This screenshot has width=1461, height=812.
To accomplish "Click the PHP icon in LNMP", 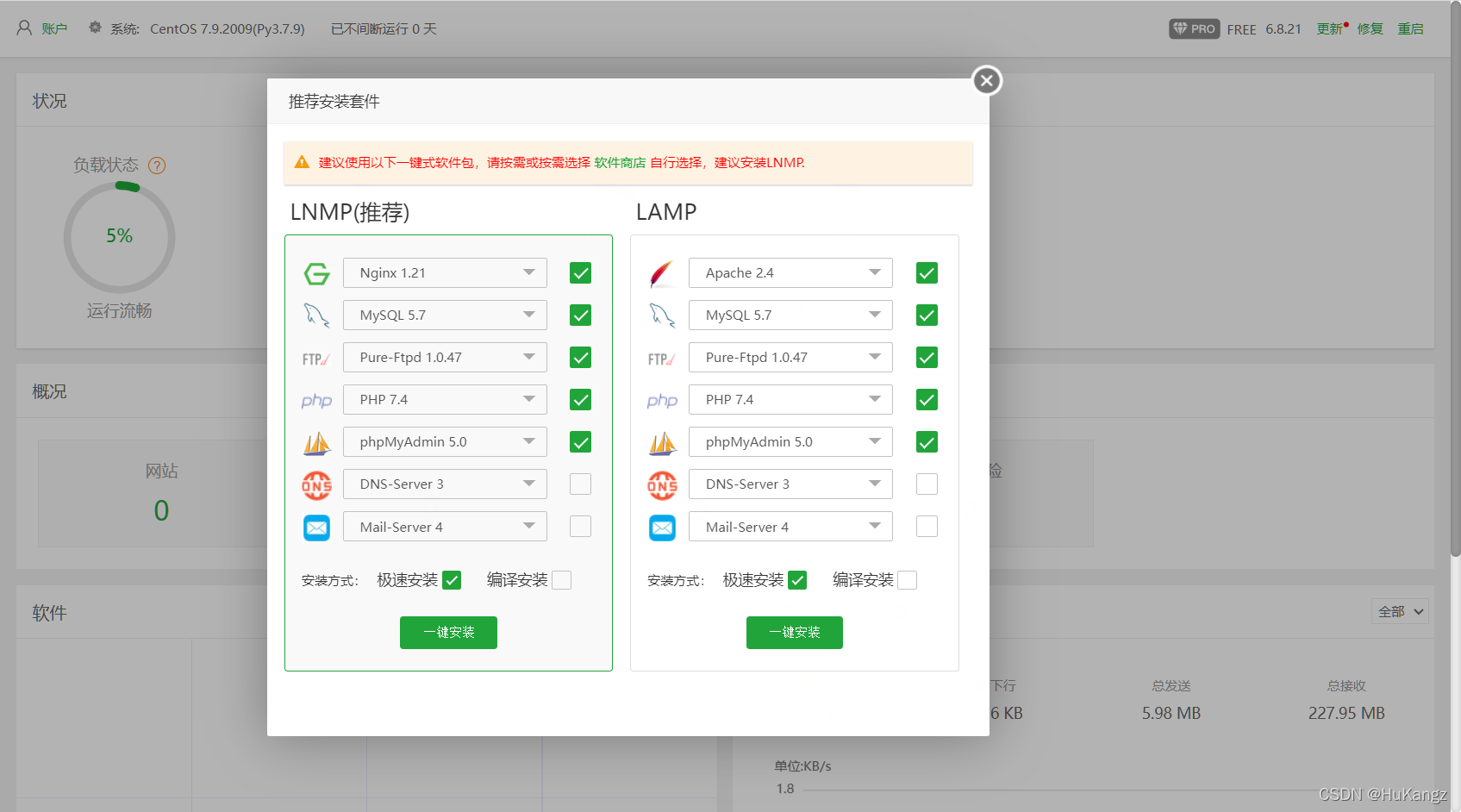I will (x=316, y=401).
